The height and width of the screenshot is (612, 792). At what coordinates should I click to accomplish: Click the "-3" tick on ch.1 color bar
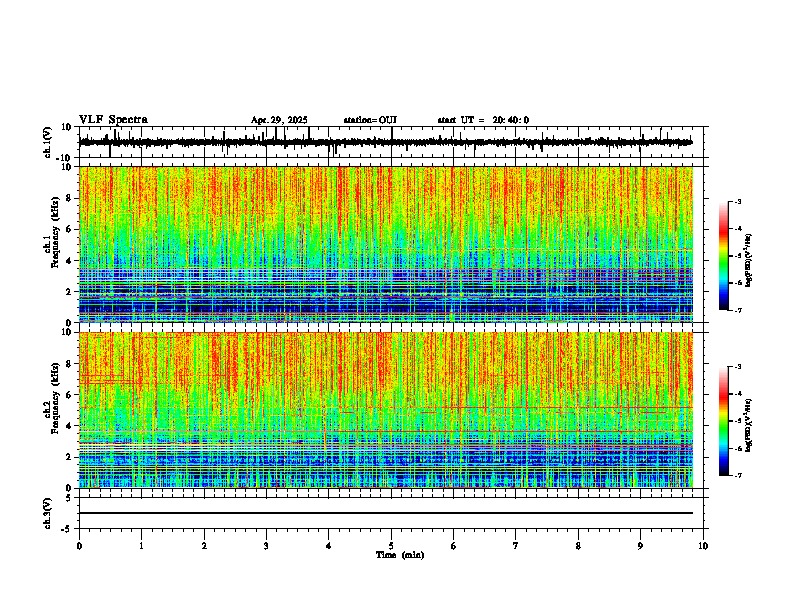point(738,201)
